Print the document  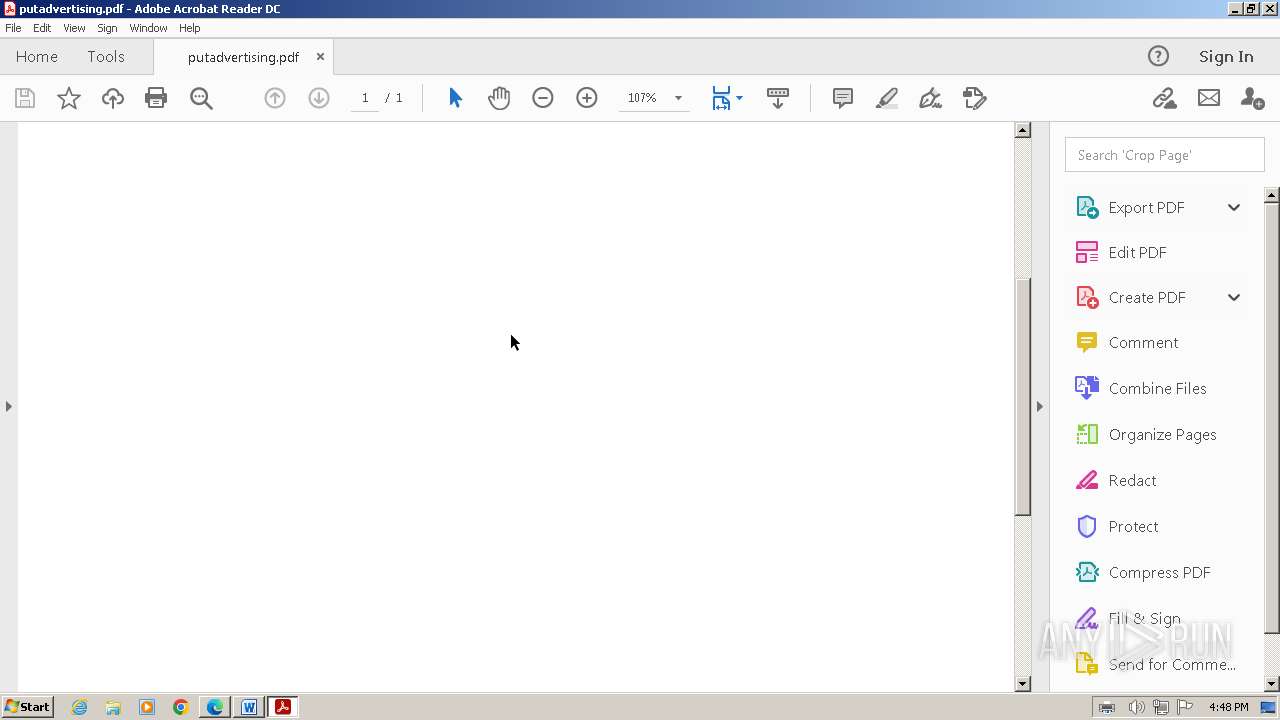[x=156, y=98]
